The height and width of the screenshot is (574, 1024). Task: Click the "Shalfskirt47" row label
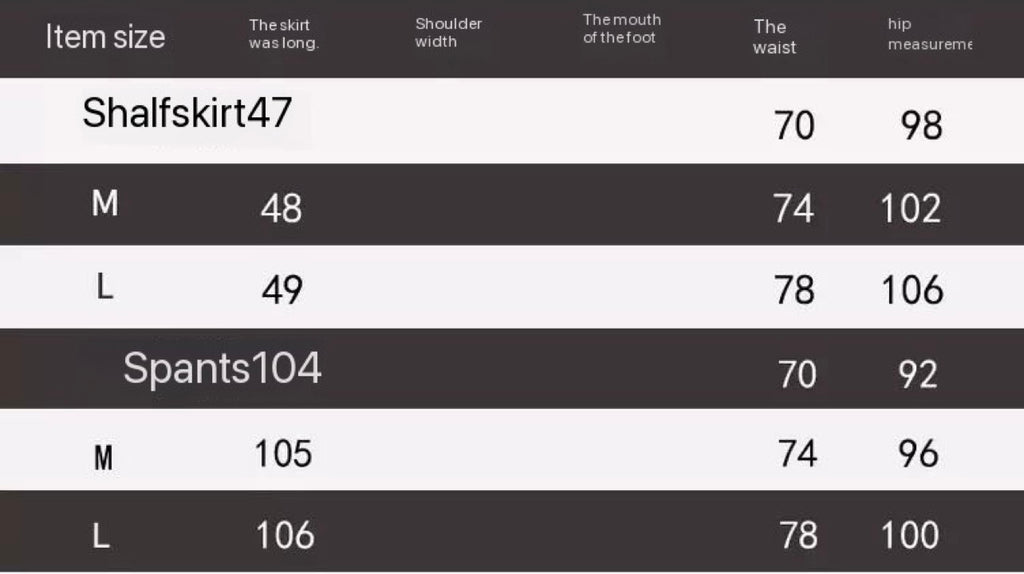click(187, 113)
